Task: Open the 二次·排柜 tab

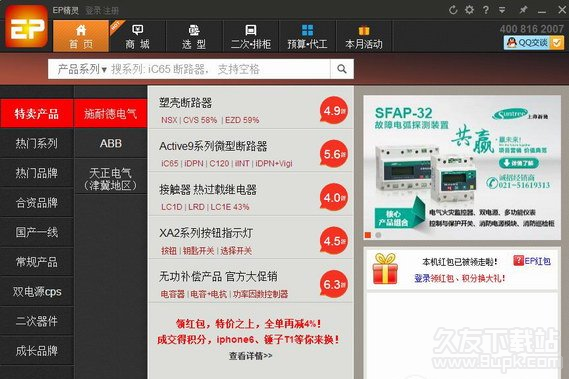Action: [x=251, y=36]
